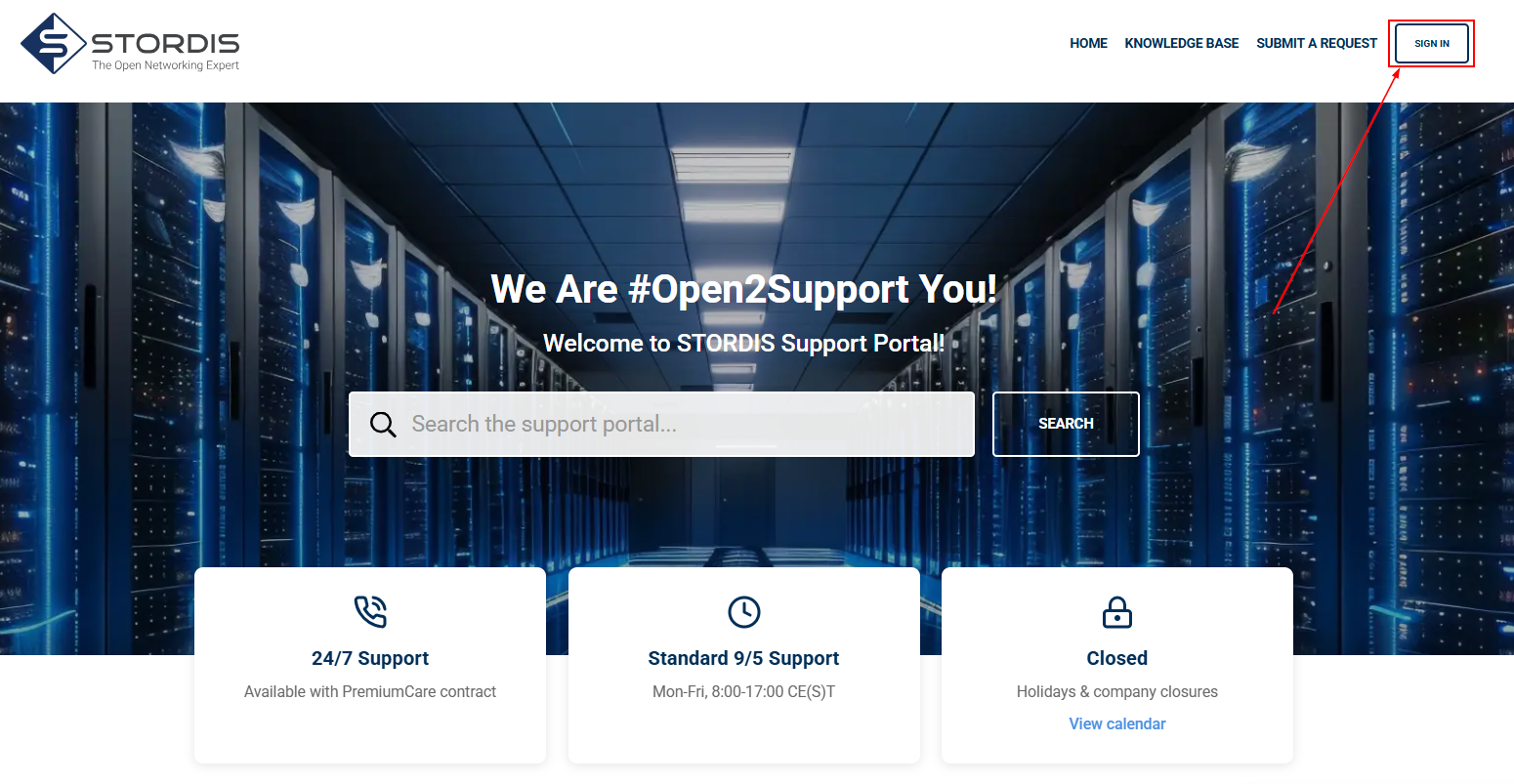
Task: Select the 'Closed' card heading
Action: point(1116,659)
